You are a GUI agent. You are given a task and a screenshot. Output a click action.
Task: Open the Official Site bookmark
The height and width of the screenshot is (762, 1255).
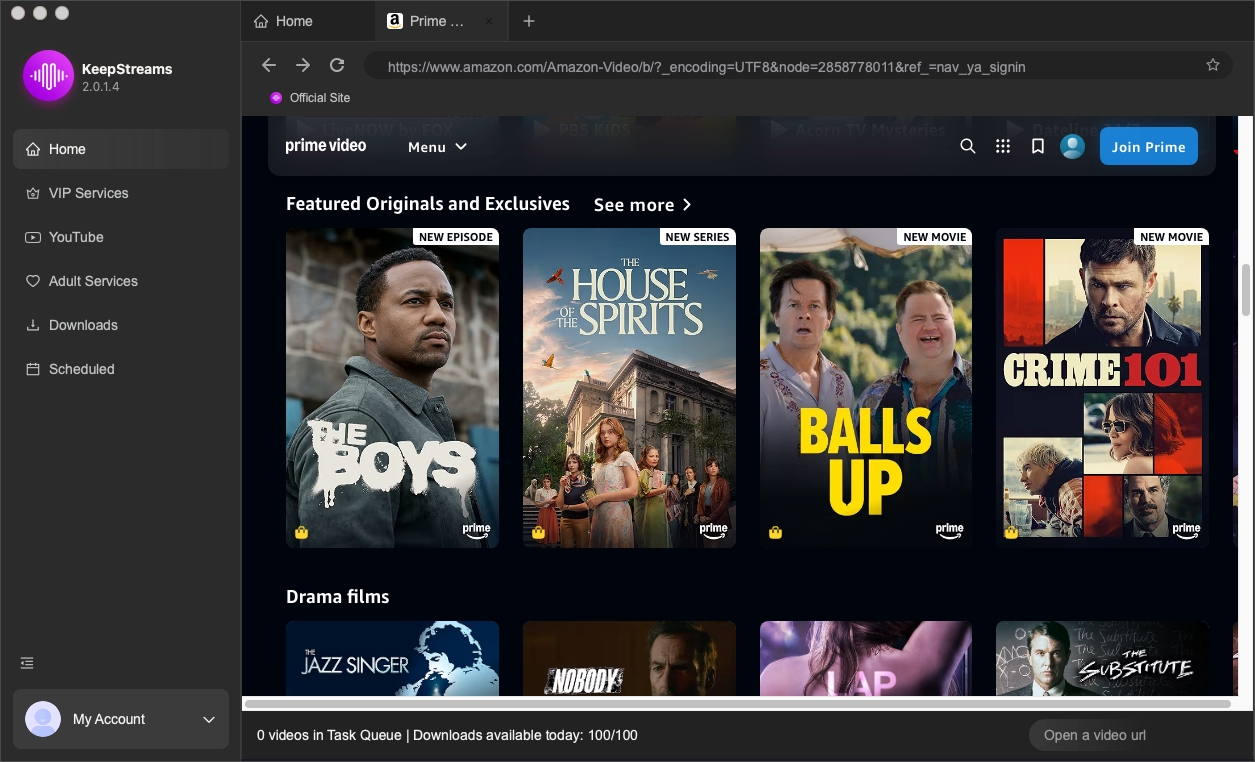pyautogui.click(x=310, y=98)
